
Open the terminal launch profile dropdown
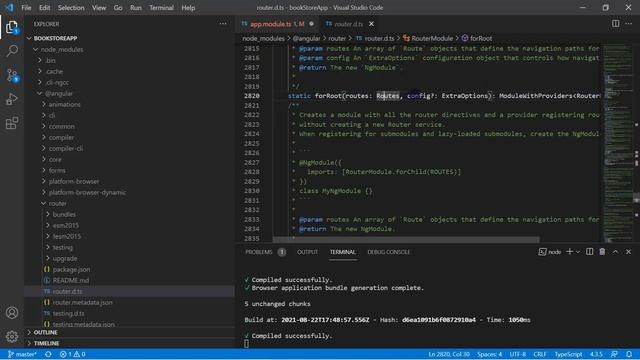(578, 252)
